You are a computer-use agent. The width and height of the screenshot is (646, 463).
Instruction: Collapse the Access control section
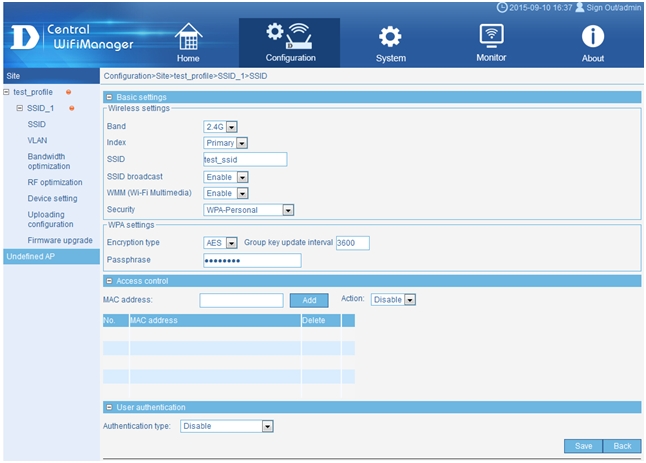tap(109, 281)
